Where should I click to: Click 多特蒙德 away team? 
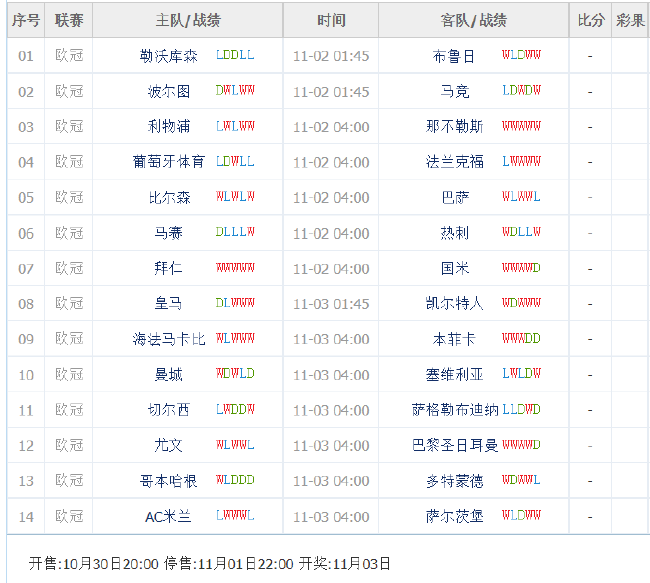pyautogui.click(x=454, y=481)
